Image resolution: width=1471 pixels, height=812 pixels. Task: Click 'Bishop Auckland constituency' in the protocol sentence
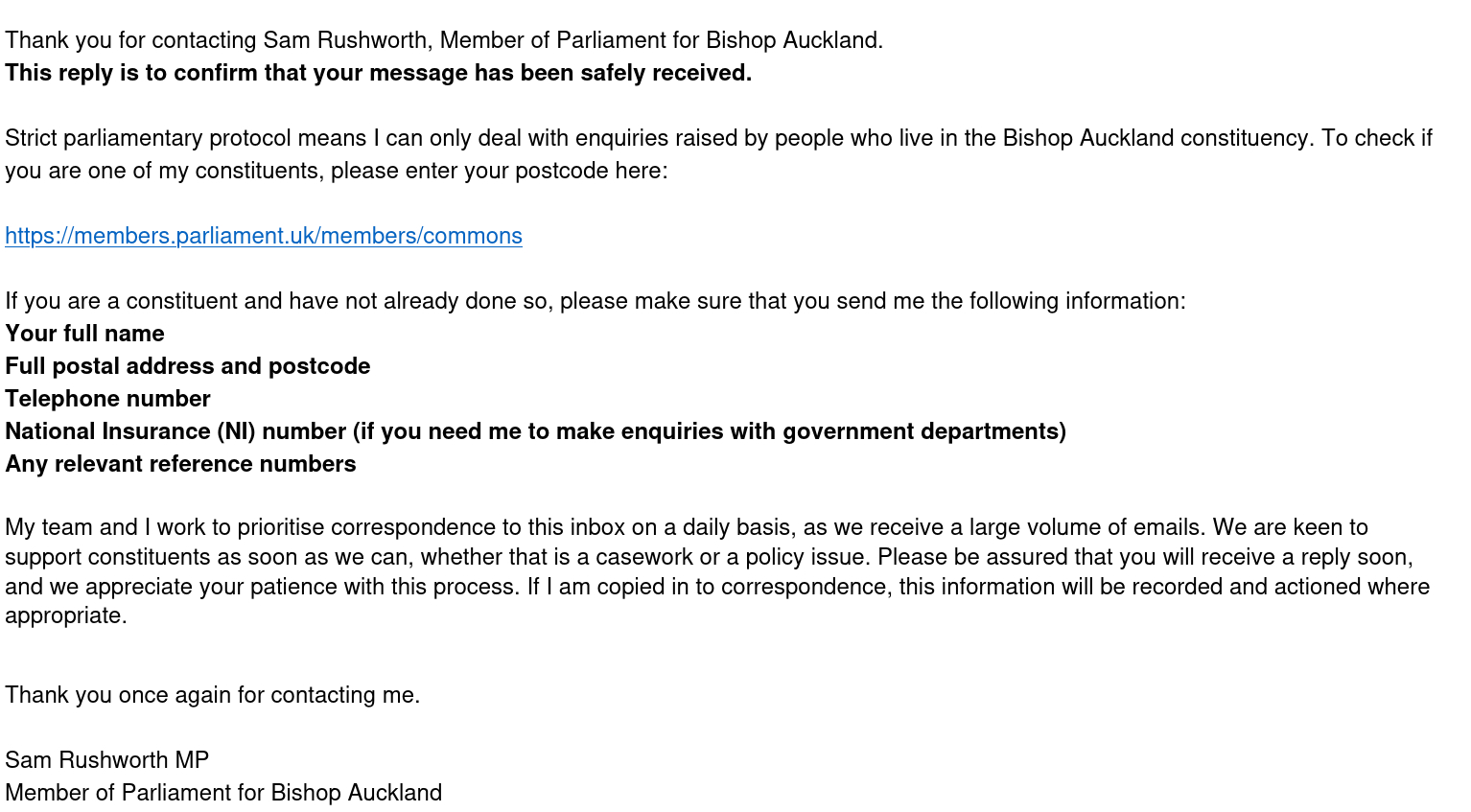(x=1156, y=138)
